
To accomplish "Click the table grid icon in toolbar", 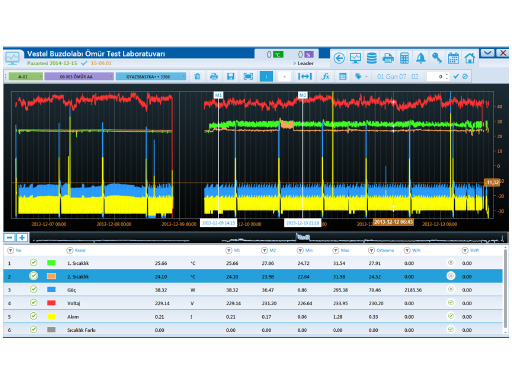I will point(342,76).
